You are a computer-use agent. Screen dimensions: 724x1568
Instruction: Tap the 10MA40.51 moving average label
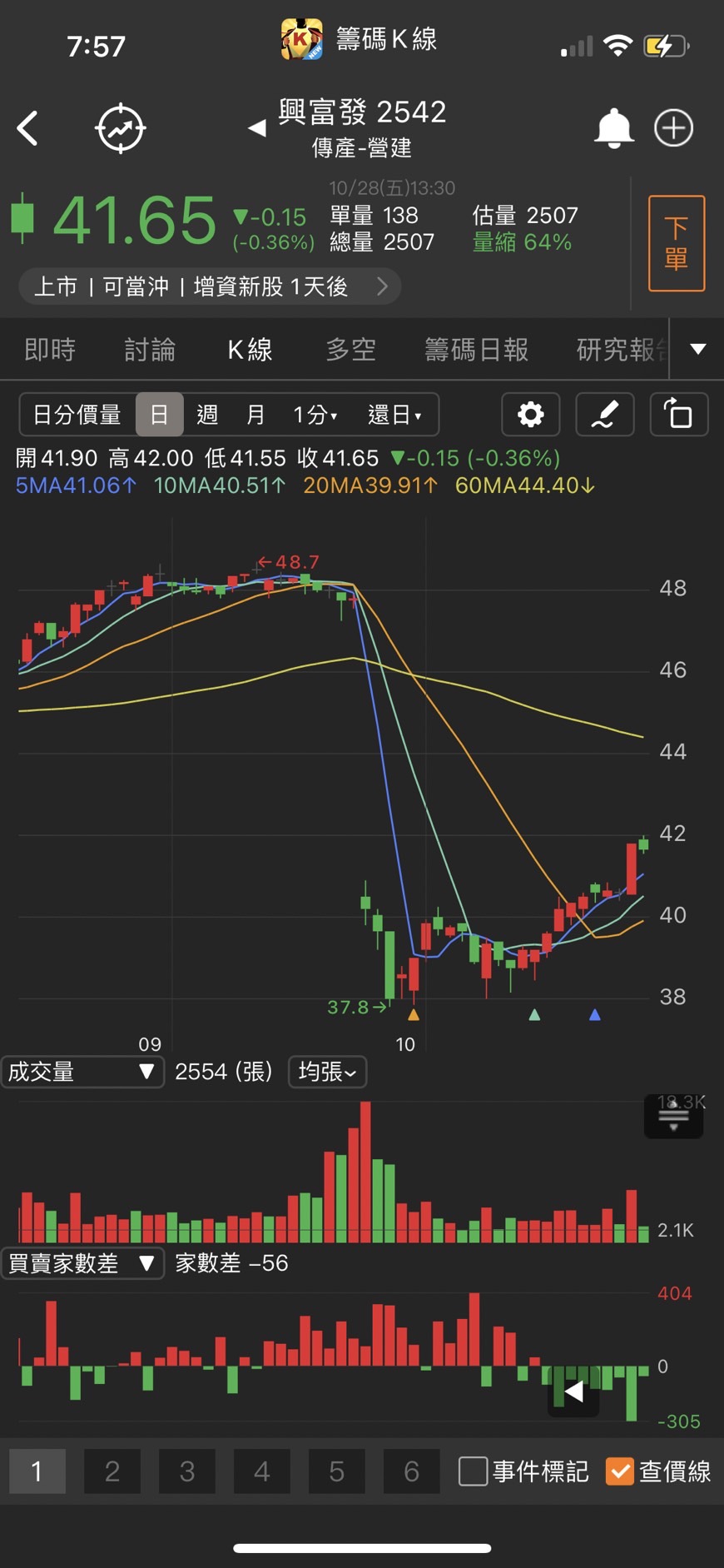click(x=220, y=485)
